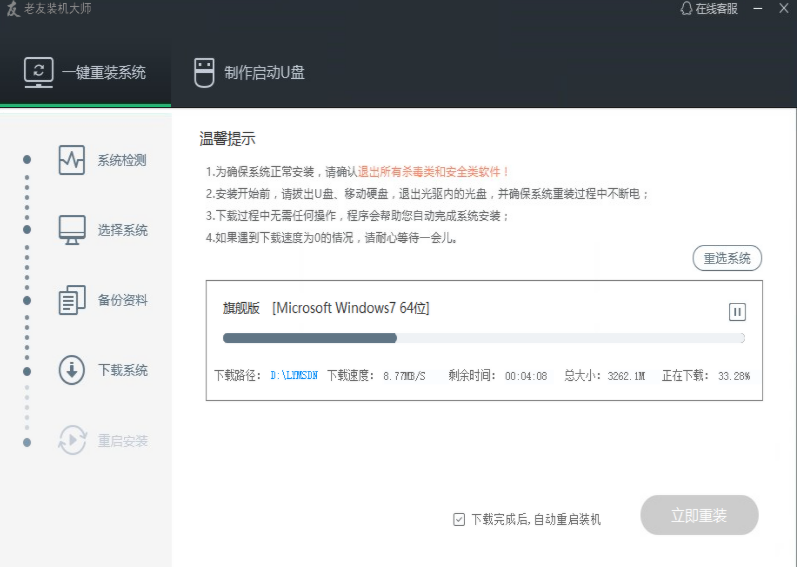
Task: Click the 选择系统 computer screen icon
Action: click(x=72, y=230)
